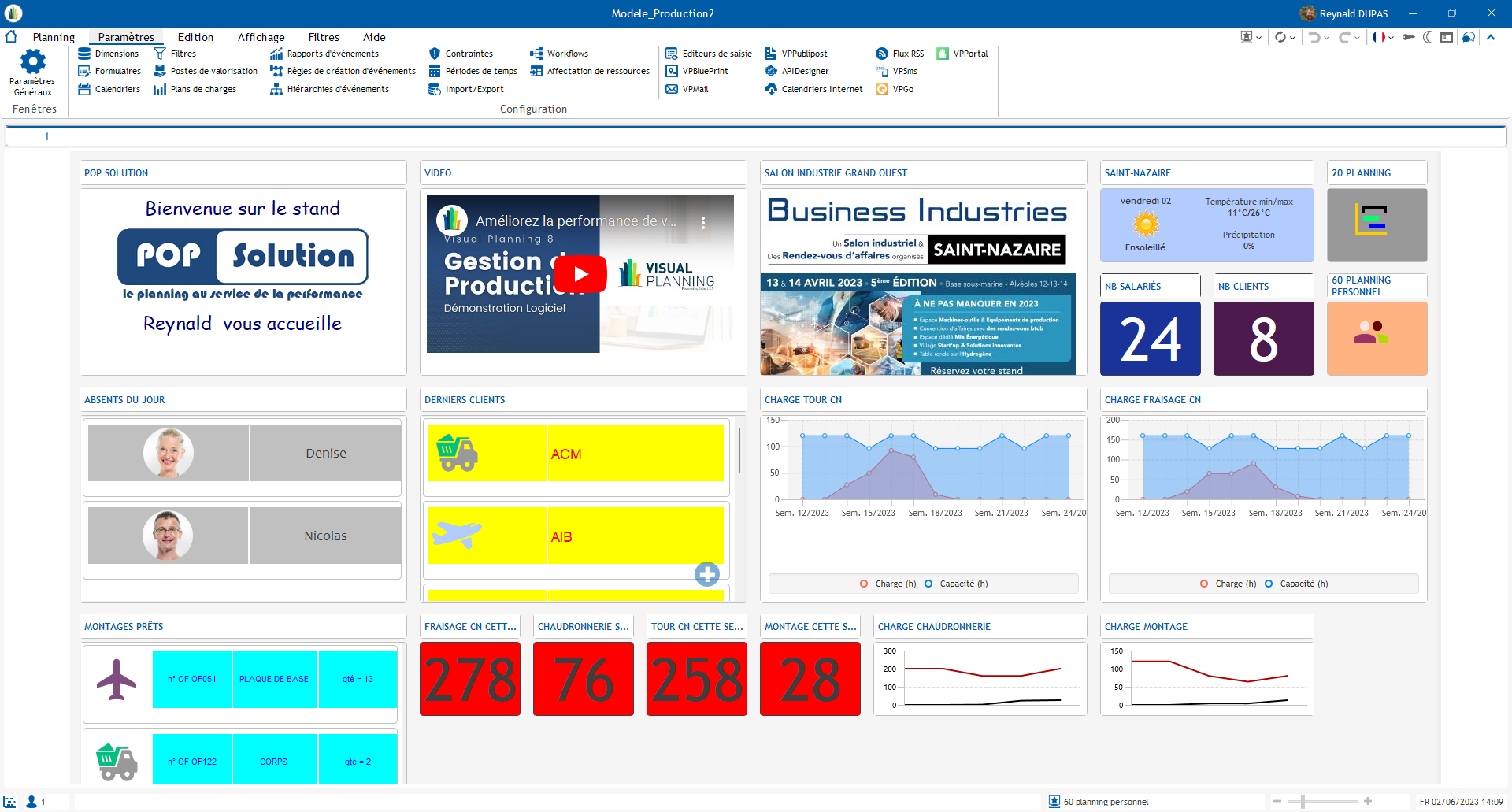Image resolution: width=1512 pixels, height=812 pixels.
Task: Open the Affichage menu tab
Action: click(261, 37)
